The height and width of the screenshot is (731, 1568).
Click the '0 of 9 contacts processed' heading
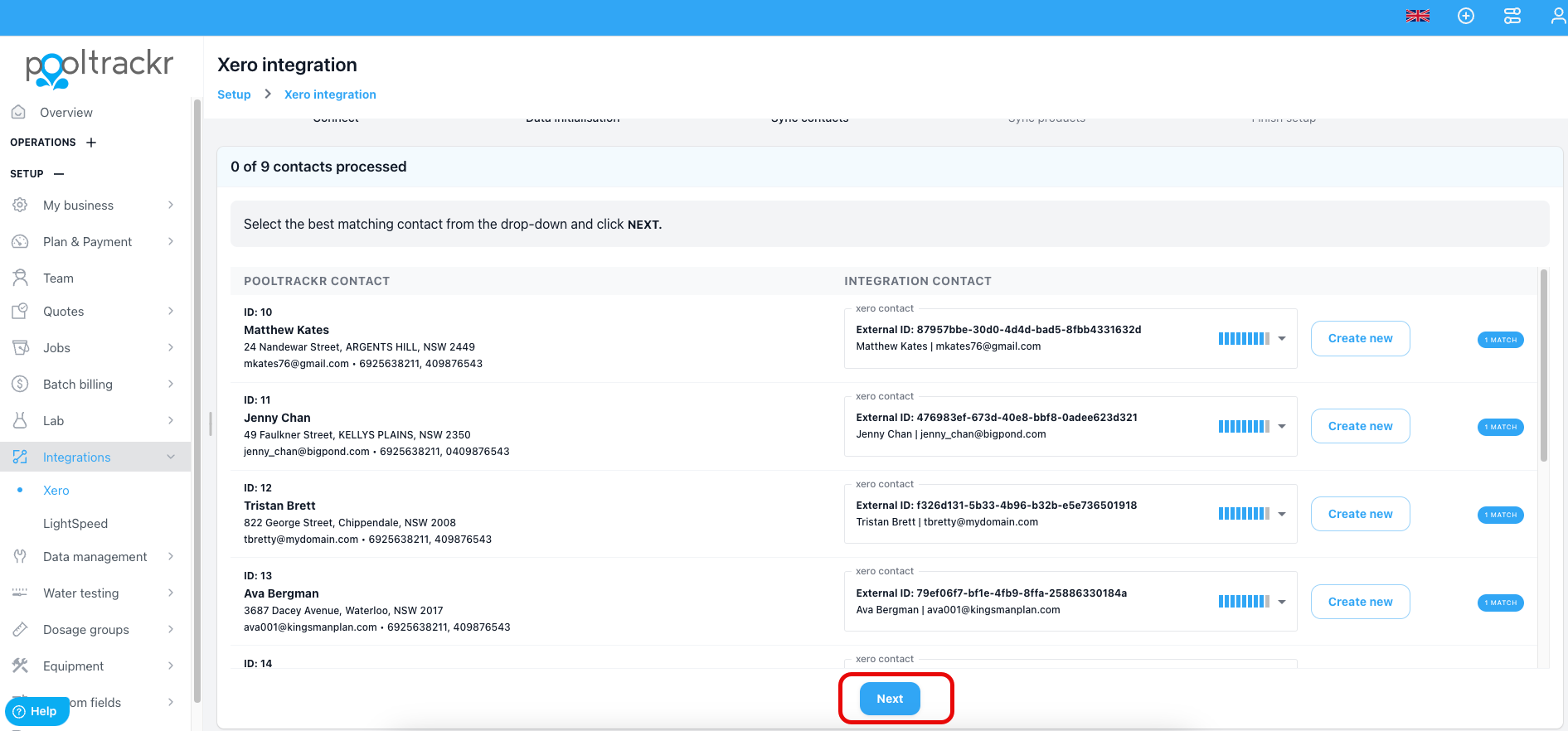click(x=318, y=167)
